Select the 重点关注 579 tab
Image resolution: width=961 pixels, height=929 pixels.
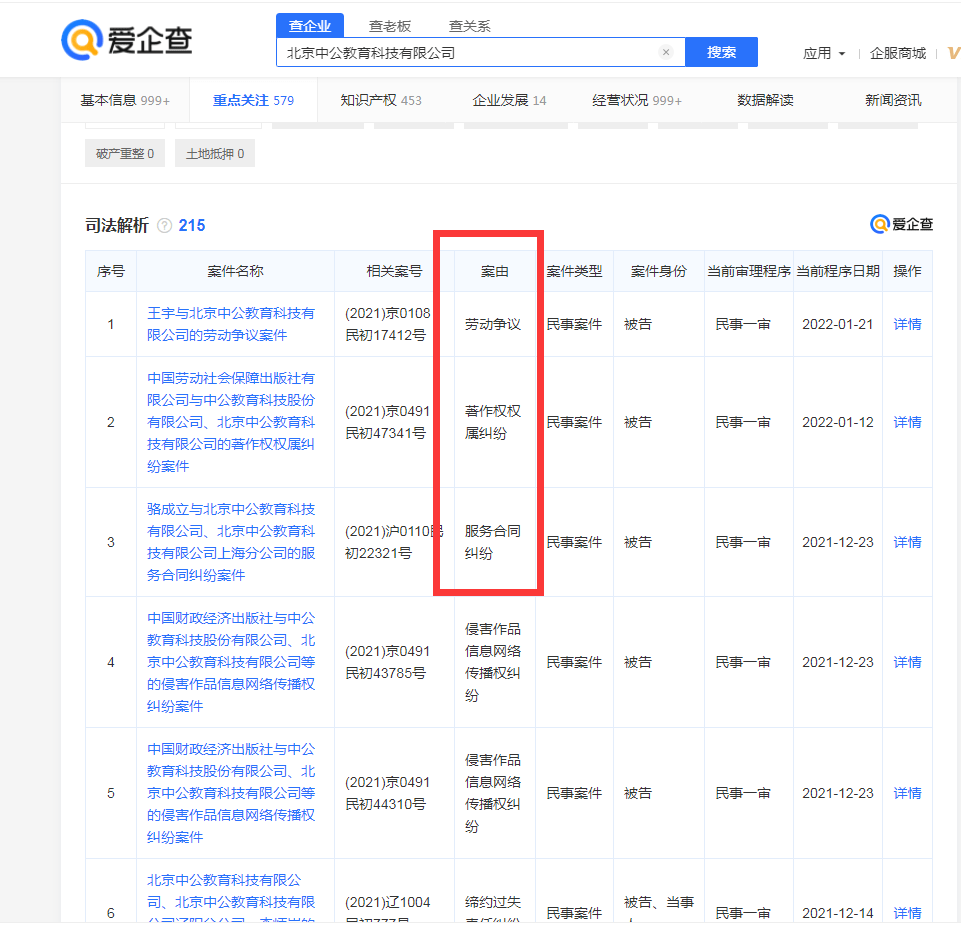pos(253,100)
